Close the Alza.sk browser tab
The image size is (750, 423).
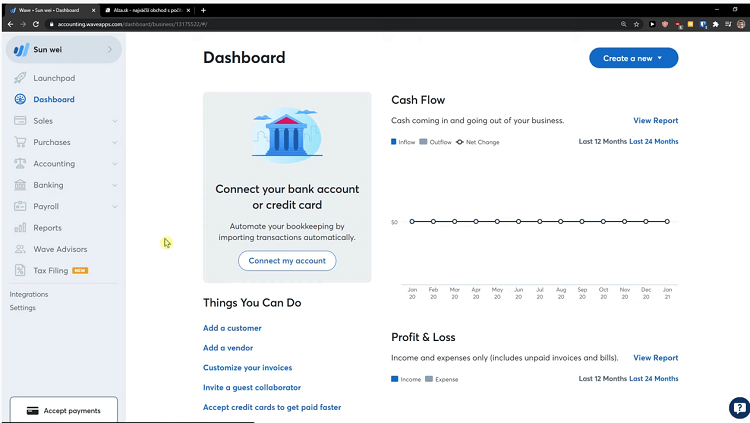tap(188, 10)
